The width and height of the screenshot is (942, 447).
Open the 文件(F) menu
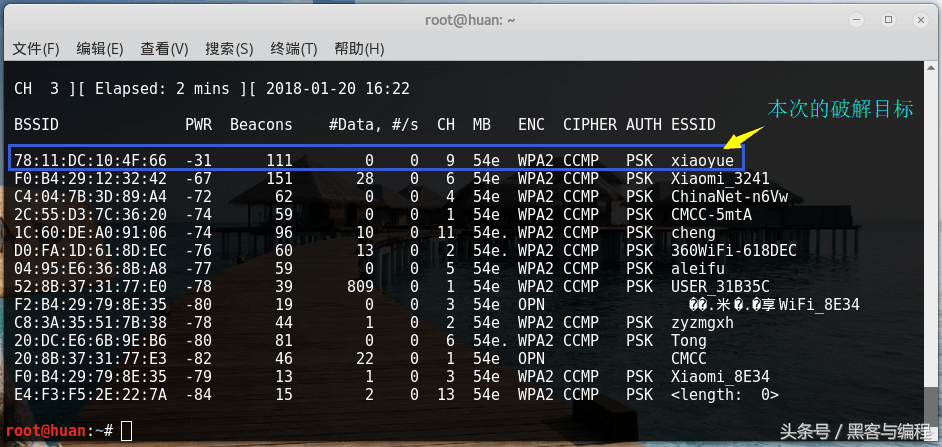(x=36, y=48)
